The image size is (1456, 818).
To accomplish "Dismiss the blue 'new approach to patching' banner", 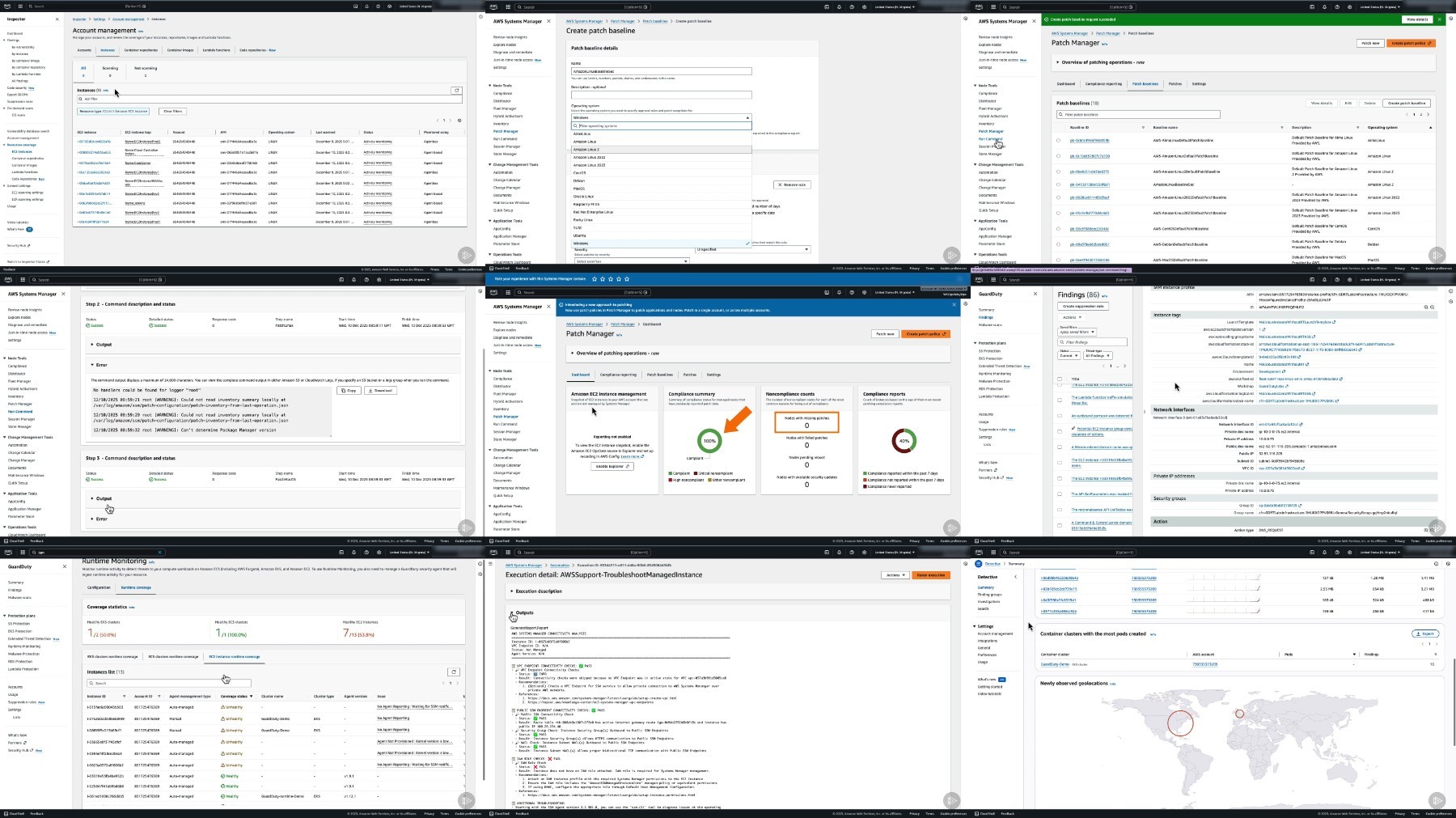I will 954,304.
